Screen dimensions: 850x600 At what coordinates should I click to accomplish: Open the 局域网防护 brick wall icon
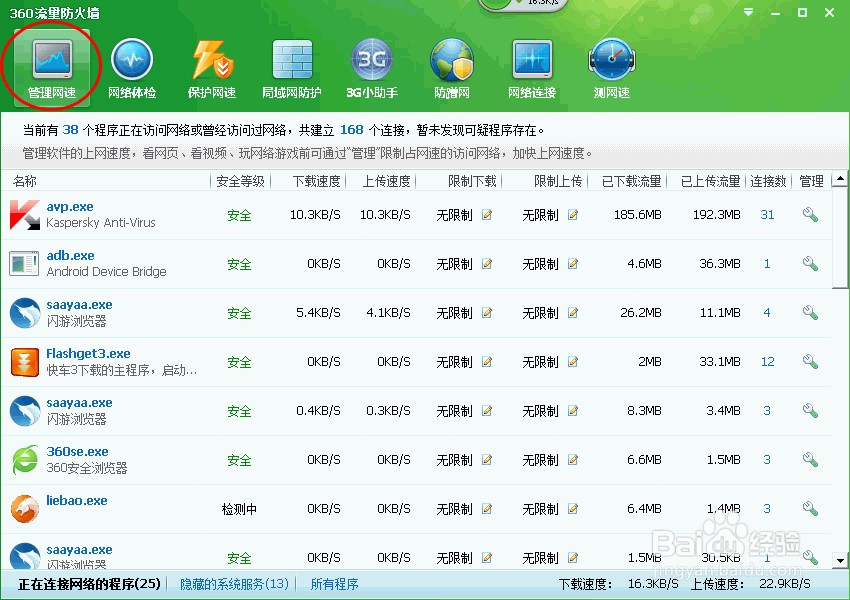click(292, 68)
